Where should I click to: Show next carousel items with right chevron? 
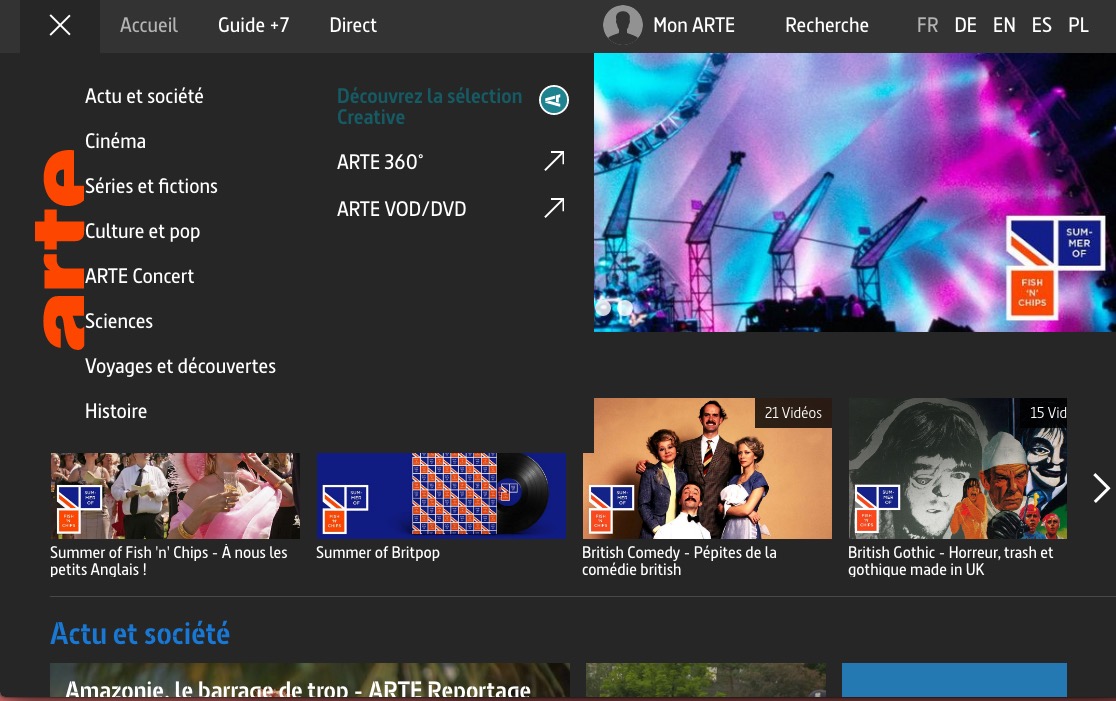[1101, 488]
